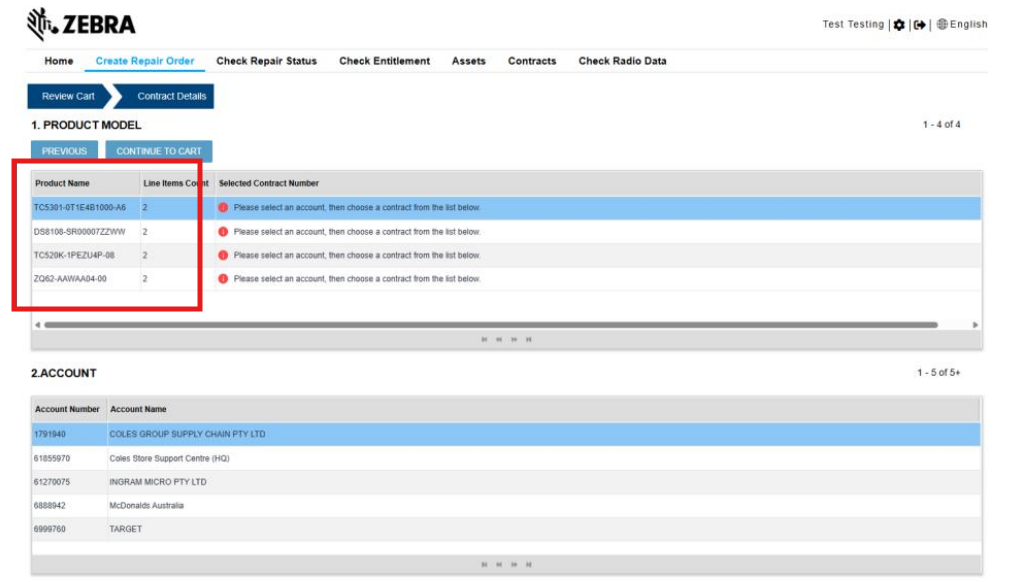Click left arrow of horizontal scrollbar
This screenshot has width=1013, height=582.
[x=37, y=325]
